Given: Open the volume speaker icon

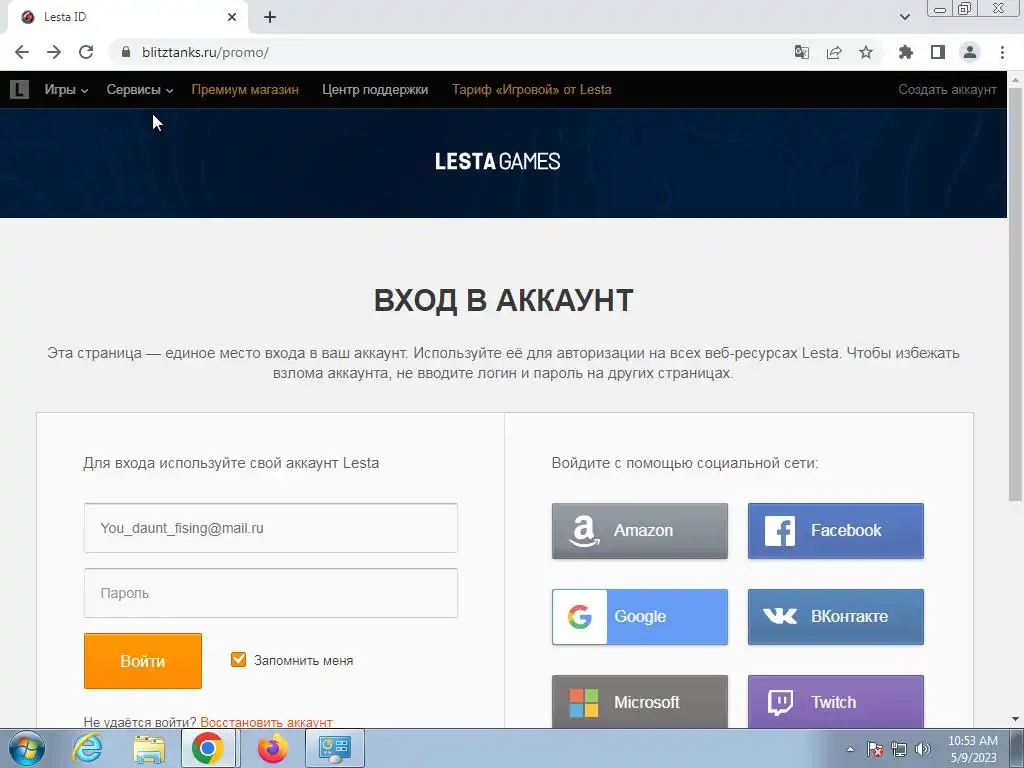Looking at the screenshot, I should coord(923,749).
